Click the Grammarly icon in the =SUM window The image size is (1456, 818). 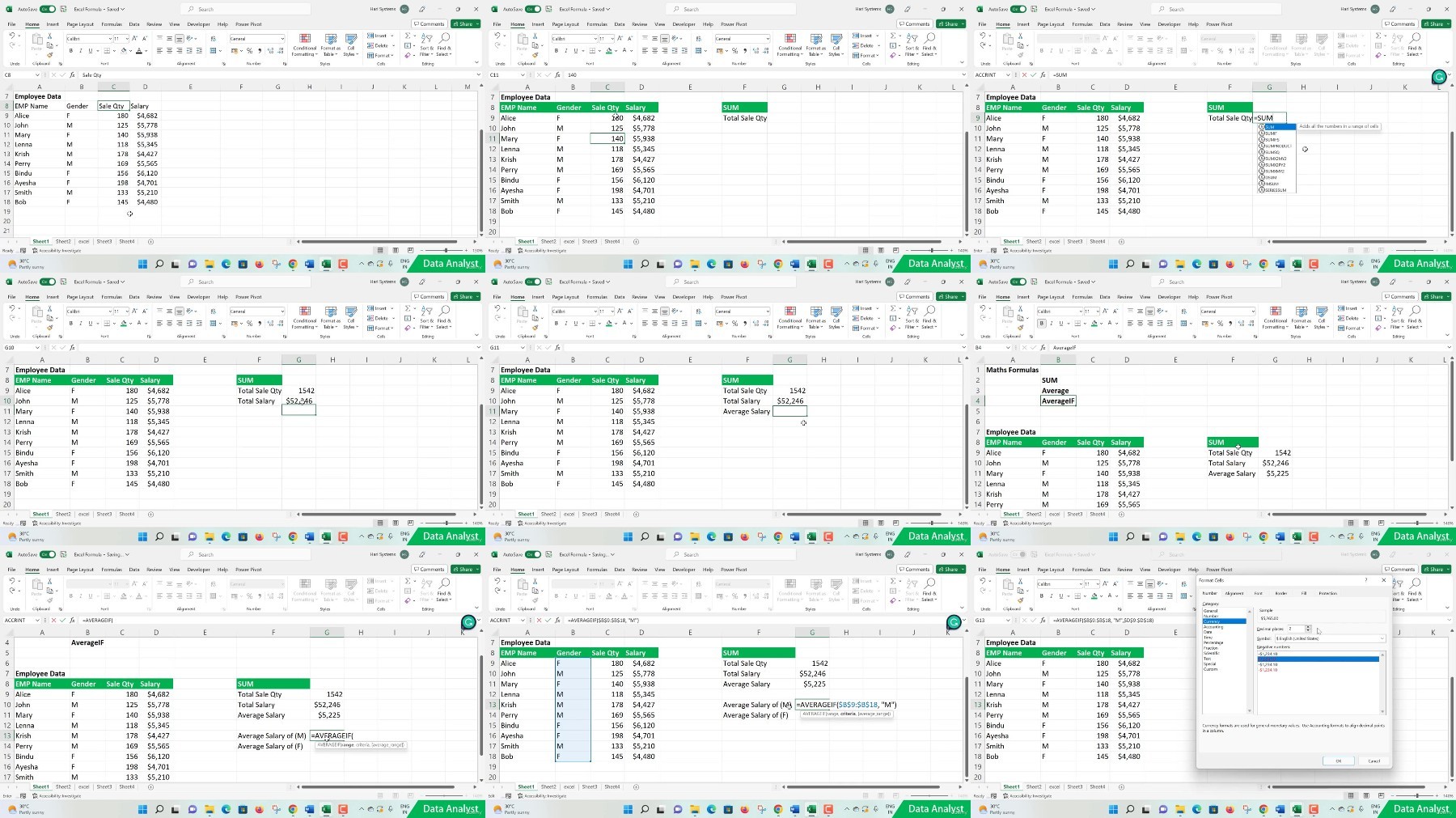(1439, 77)
